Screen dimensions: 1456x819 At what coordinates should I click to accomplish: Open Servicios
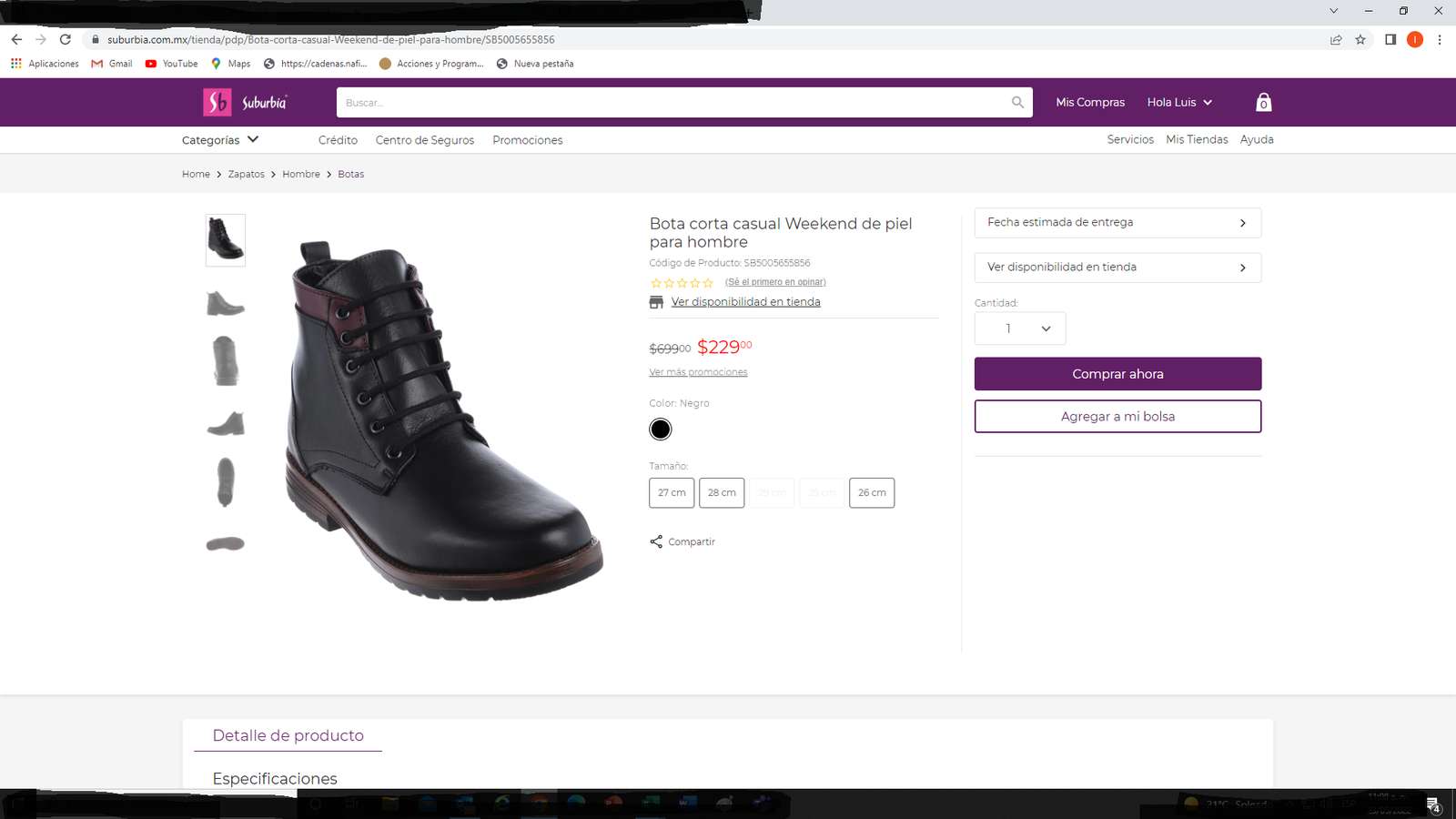1130,139
